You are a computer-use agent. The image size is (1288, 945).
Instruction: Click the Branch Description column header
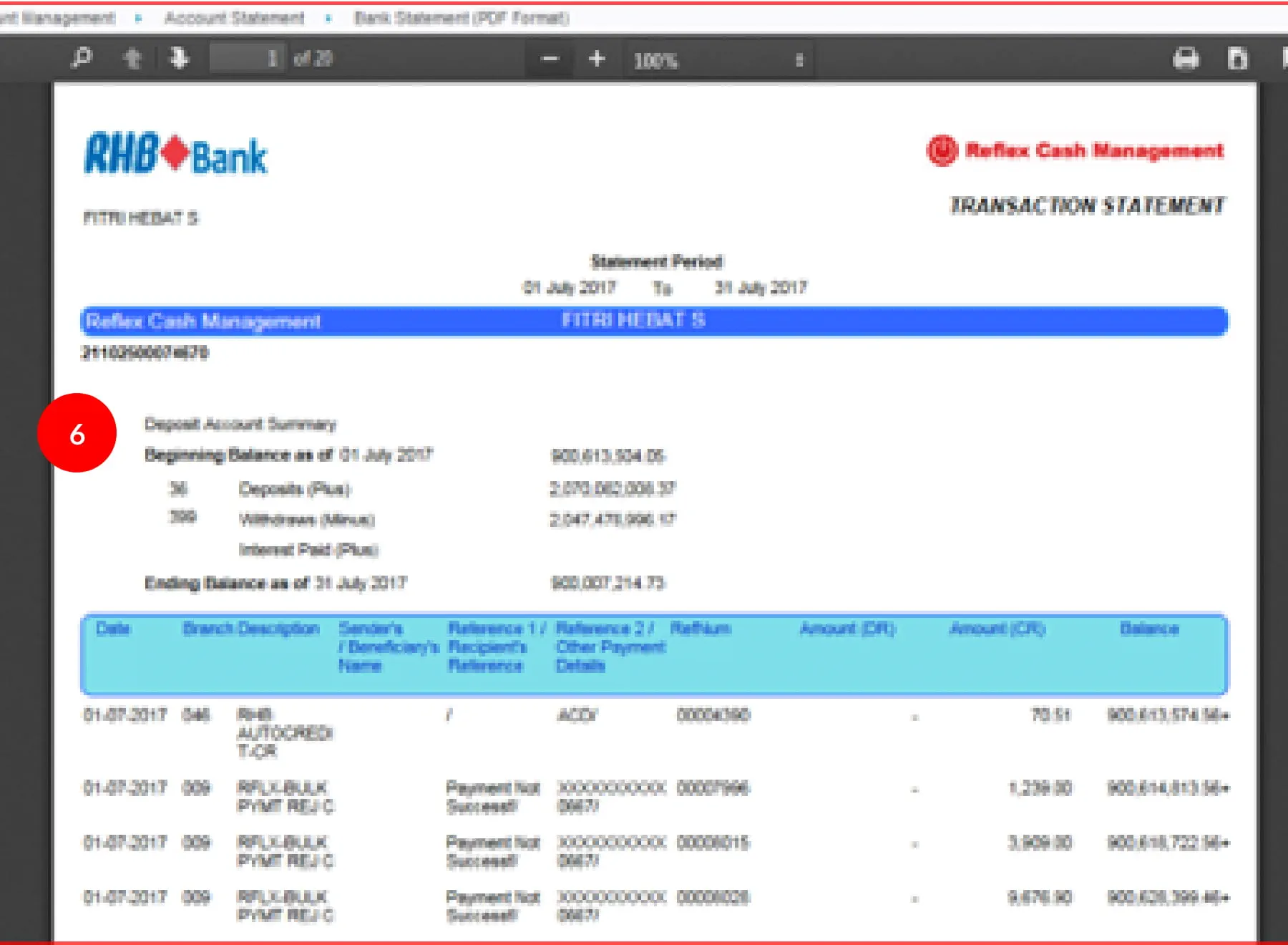click(251, 629)
